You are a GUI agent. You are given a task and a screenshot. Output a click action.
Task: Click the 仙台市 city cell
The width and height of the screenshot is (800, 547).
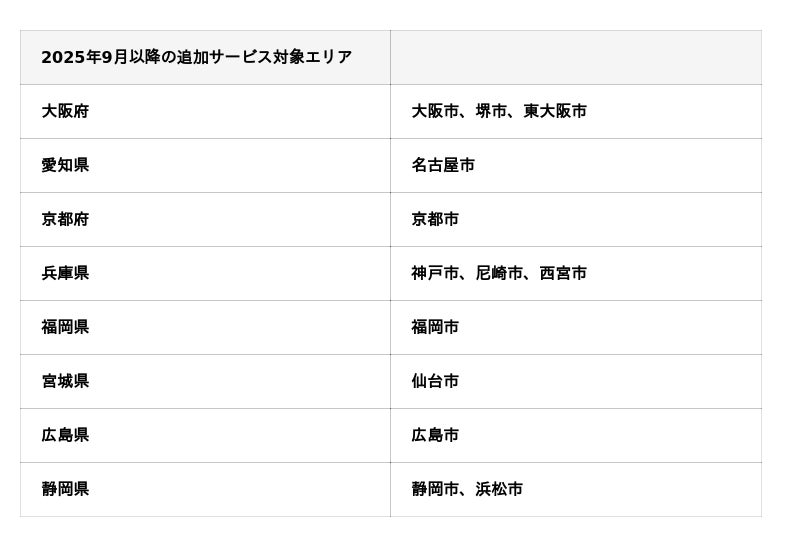coord(435,381)
